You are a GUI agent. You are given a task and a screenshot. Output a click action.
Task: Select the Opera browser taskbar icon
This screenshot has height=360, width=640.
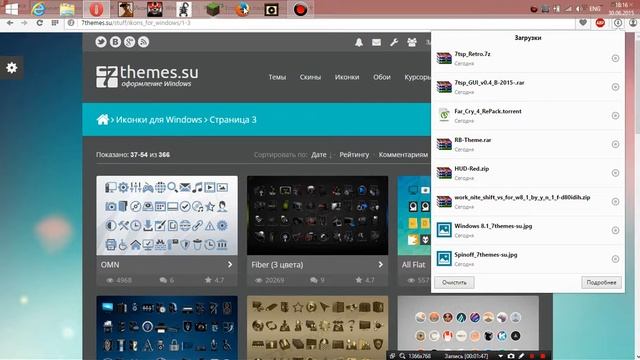(96, 9)
